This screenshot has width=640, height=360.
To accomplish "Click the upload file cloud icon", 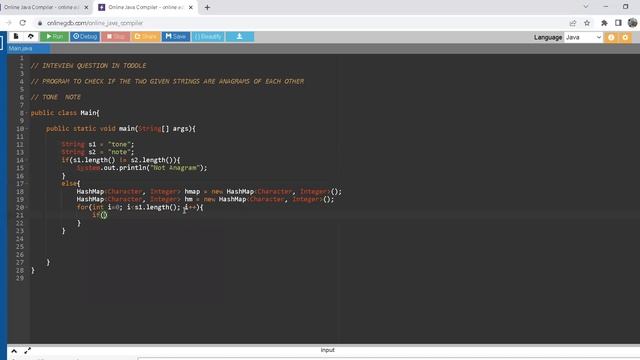I will tap(31, 36).
